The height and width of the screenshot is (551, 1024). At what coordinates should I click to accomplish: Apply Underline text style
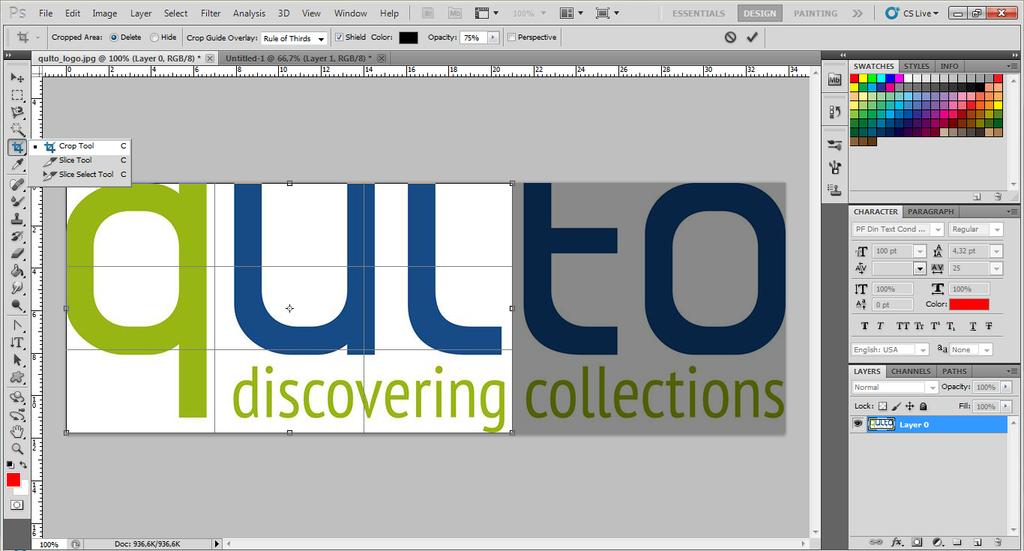pos(973,326)
